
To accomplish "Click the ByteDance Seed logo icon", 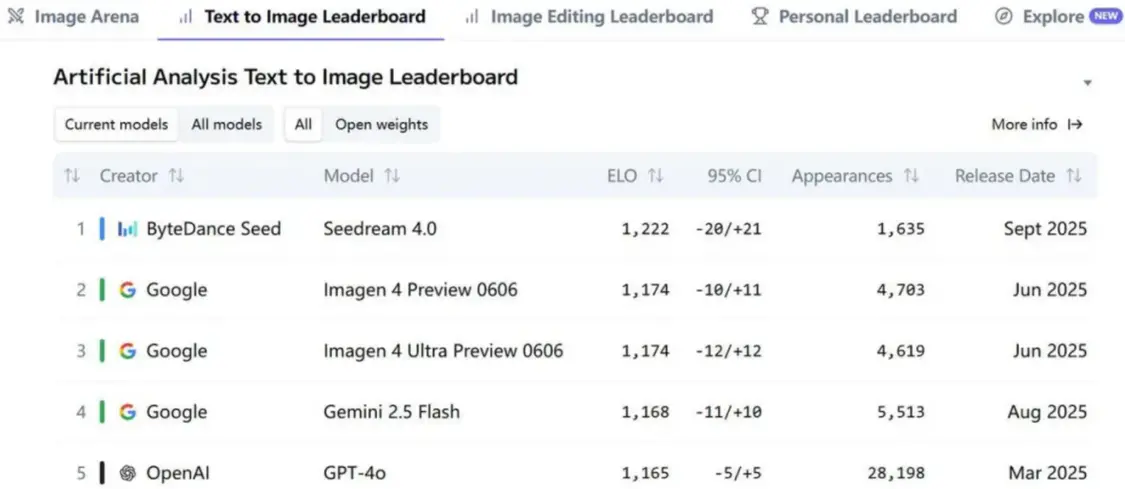I will tap(128, 229).
